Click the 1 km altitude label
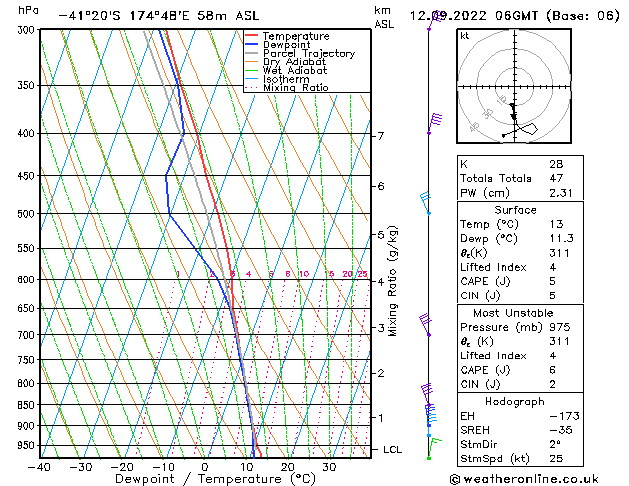This screenshot has height=486, width=629. click(x=381, y=417)
